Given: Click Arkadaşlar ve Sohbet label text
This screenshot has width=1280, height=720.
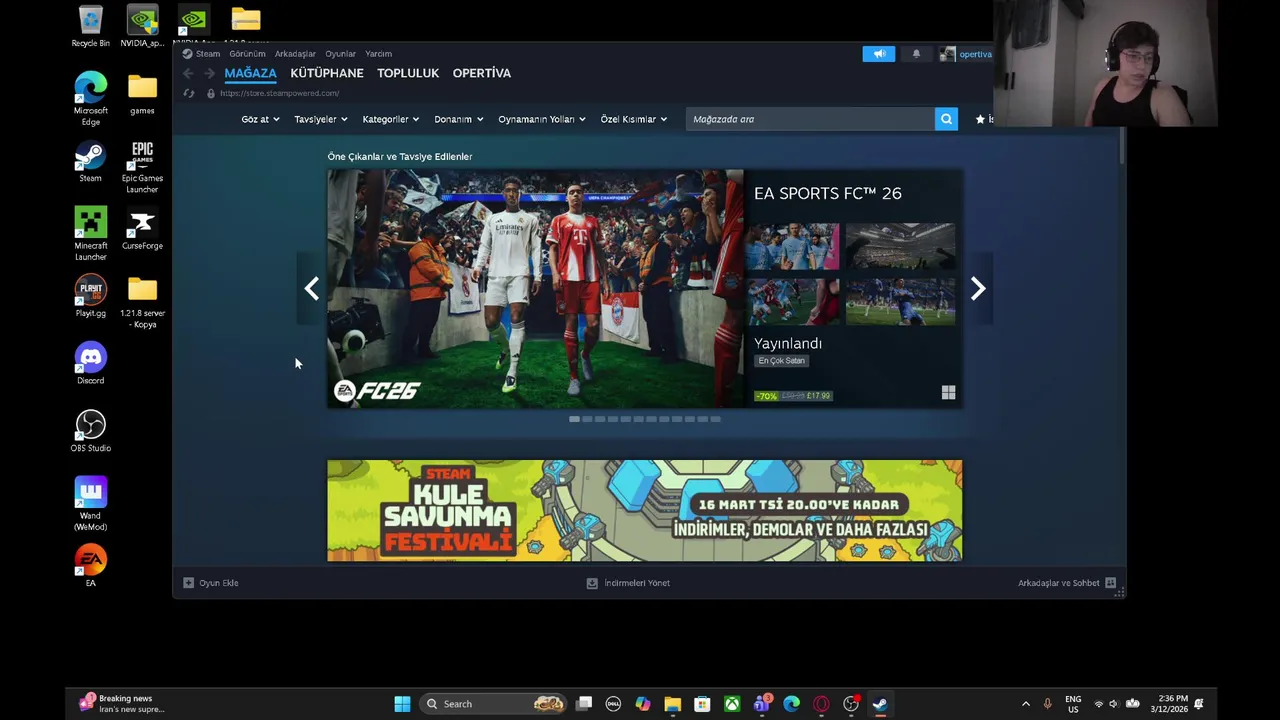Looking at the screenshot, I should point(1059,583).
